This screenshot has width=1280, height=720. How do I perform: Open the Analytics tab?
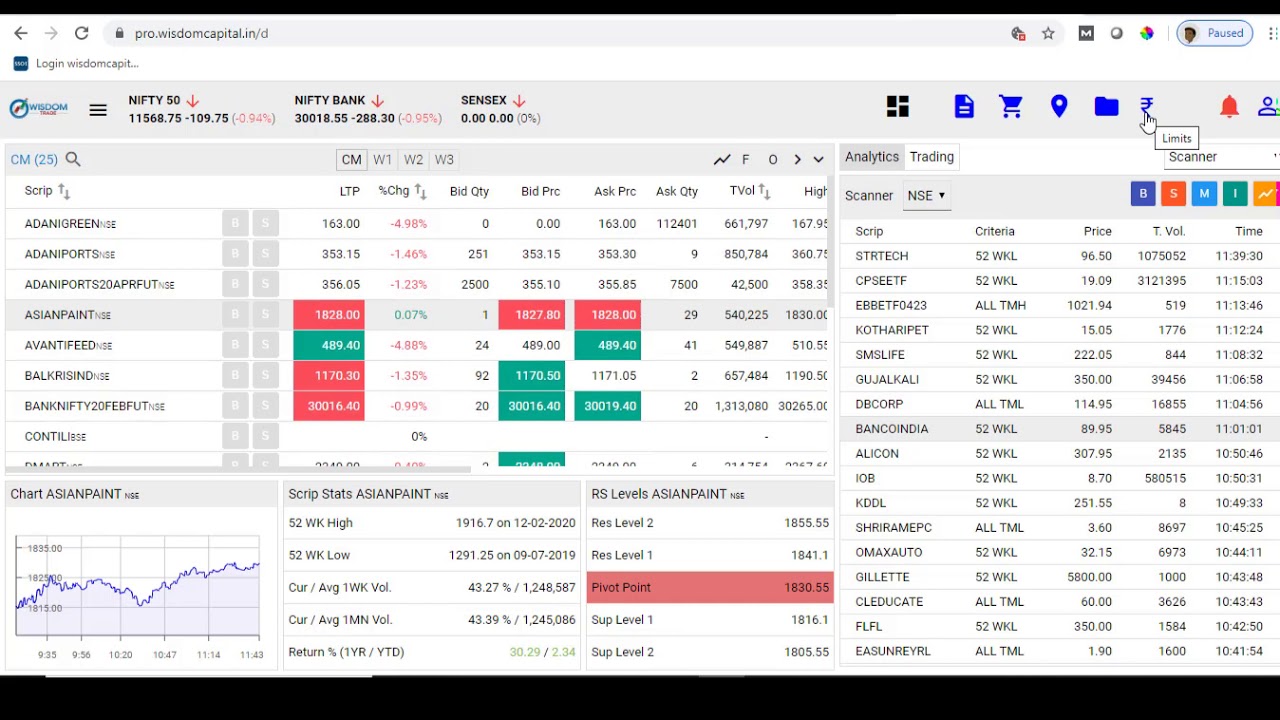coord(872,157)
